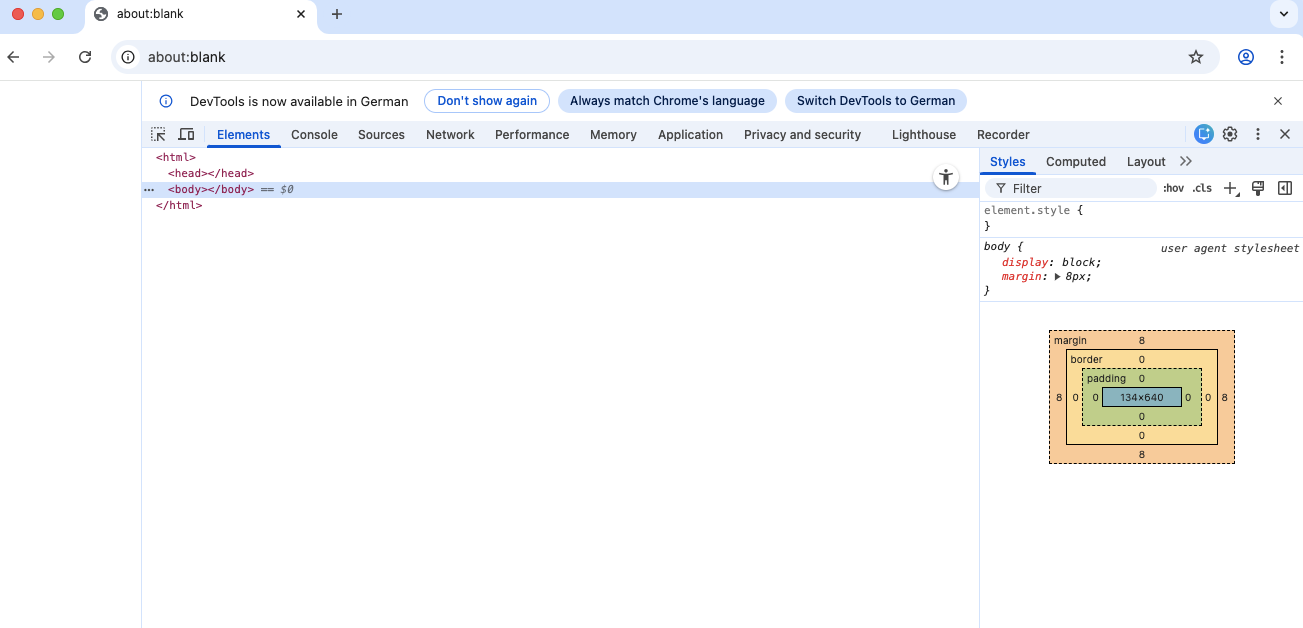Open the Performance tab
This screenshot has height=628, width=1303.
[x=532, y=134]
